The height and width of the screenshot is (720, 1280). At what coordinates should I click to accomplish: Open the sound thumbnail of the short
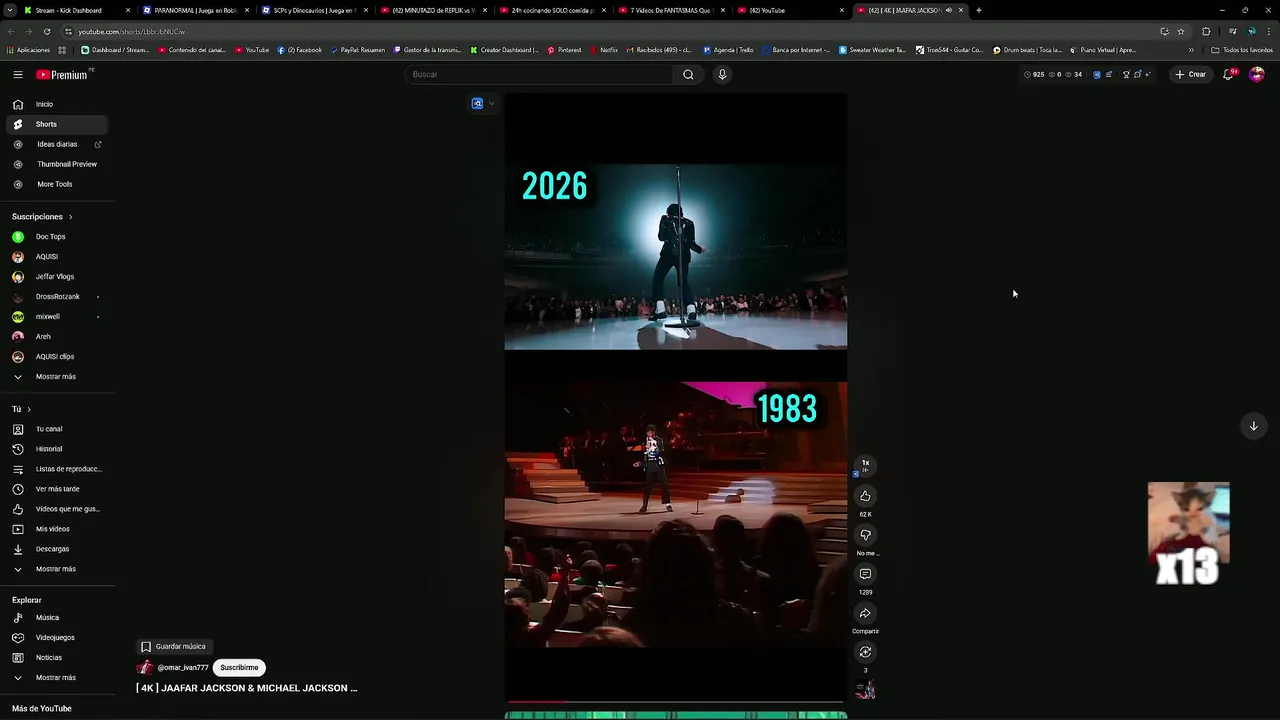pos(865,689)
